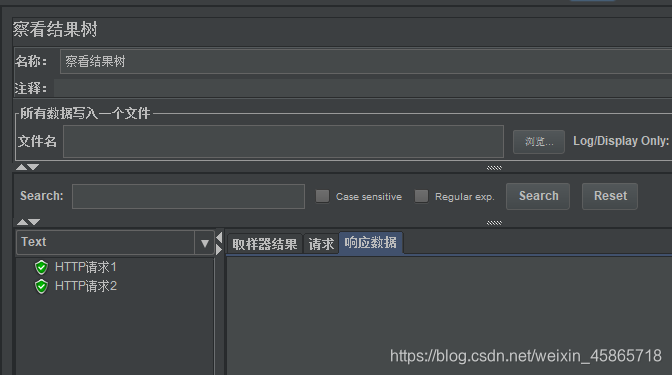Collapse file panel with up arrow above Search
The height and width of the screenshot is (375, 672).
[21, 167]
